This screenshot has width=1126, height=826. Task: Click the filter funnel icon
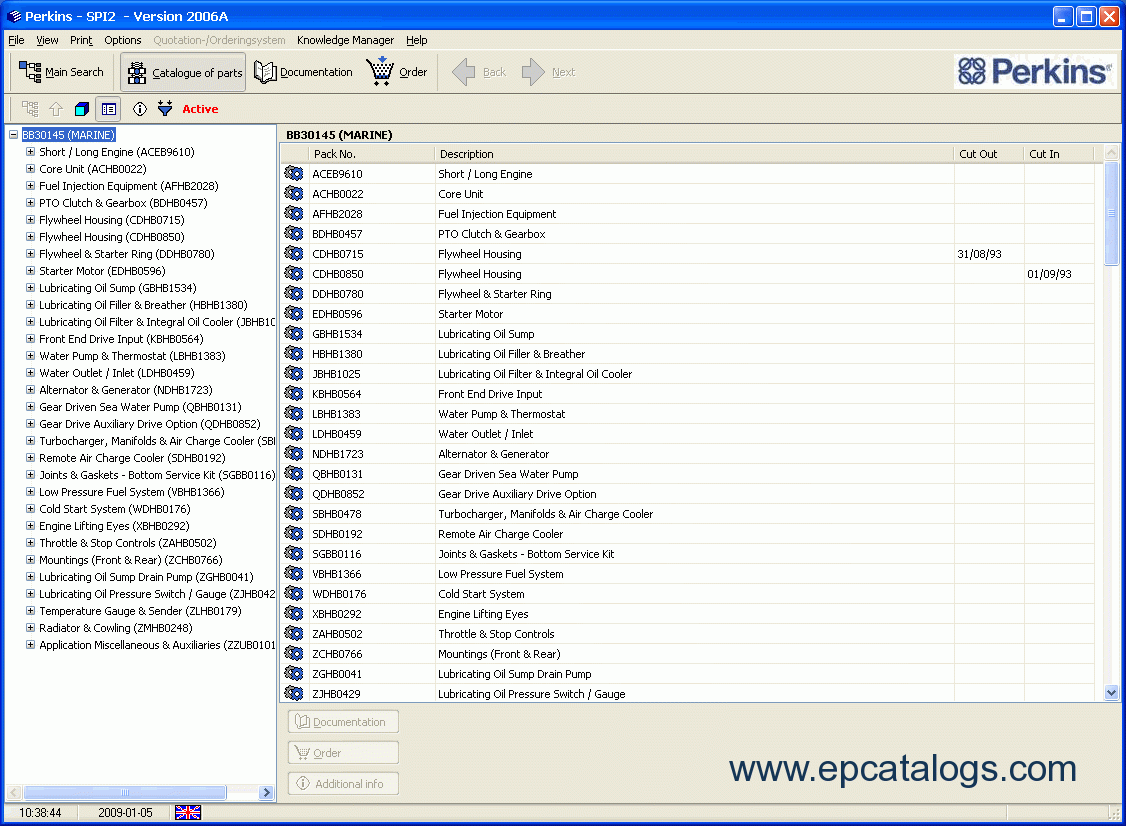(x=165, y=109)
